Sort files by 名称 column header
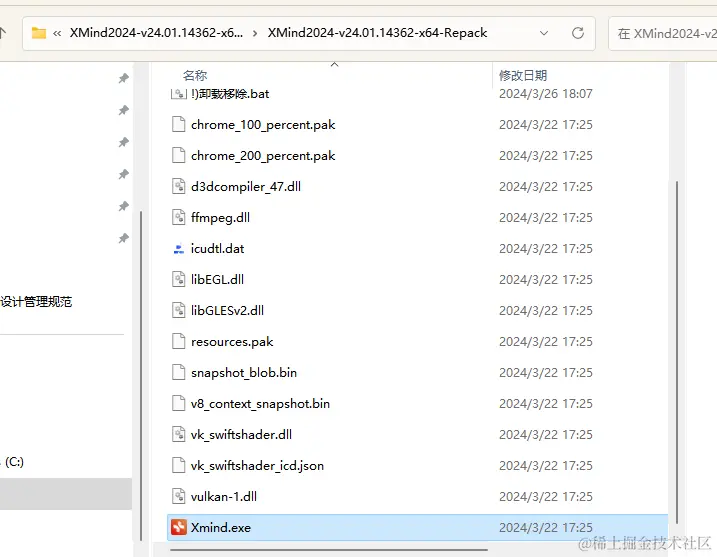 [195, 75]
